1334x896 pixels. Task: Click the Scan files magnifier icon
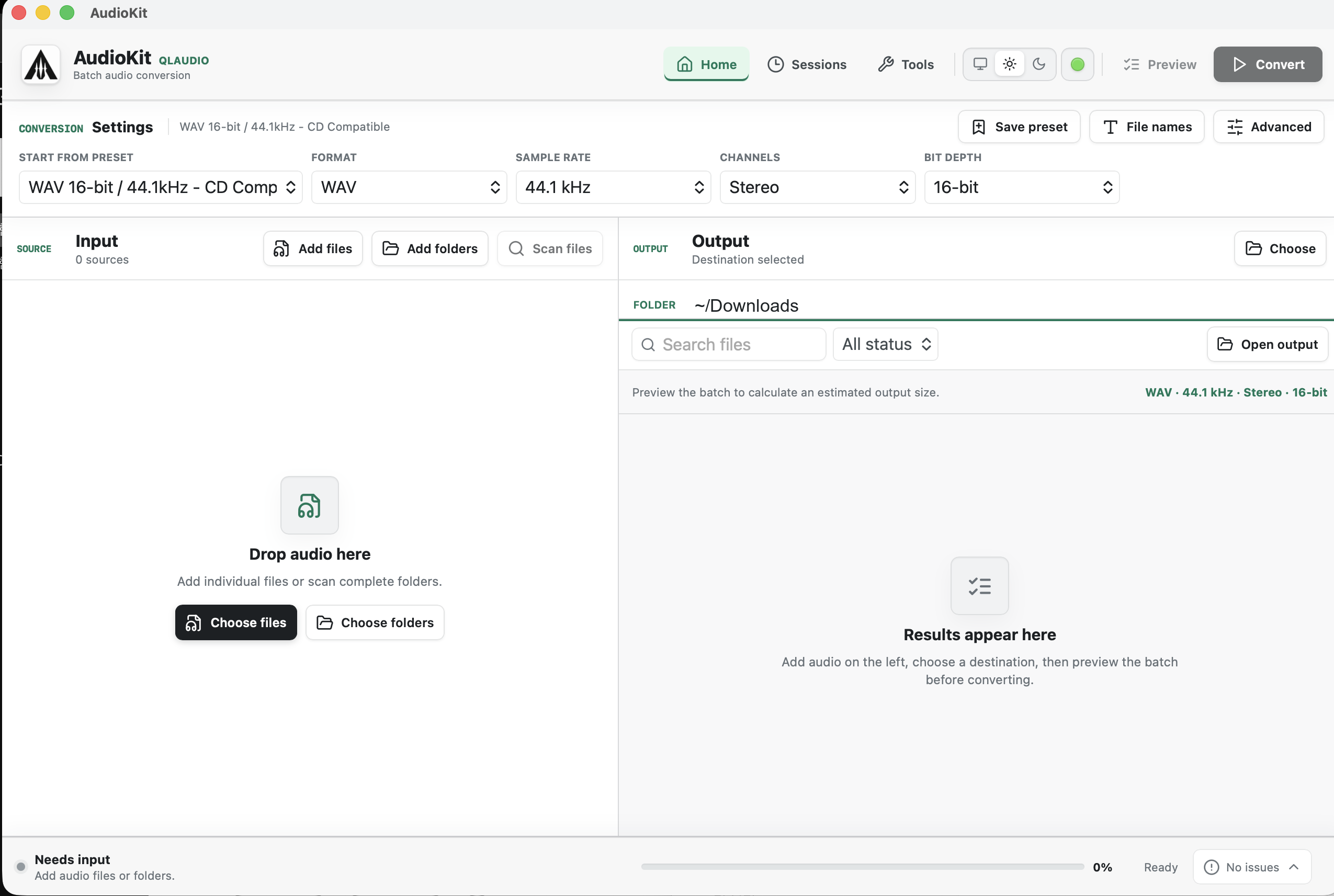516,248
